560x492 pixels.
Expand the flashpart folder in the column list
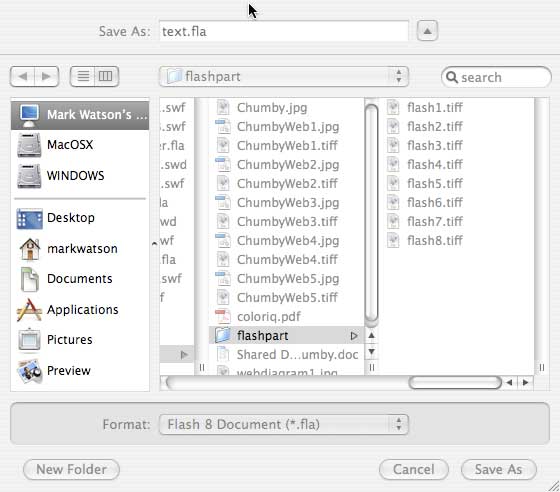(354, 336)
